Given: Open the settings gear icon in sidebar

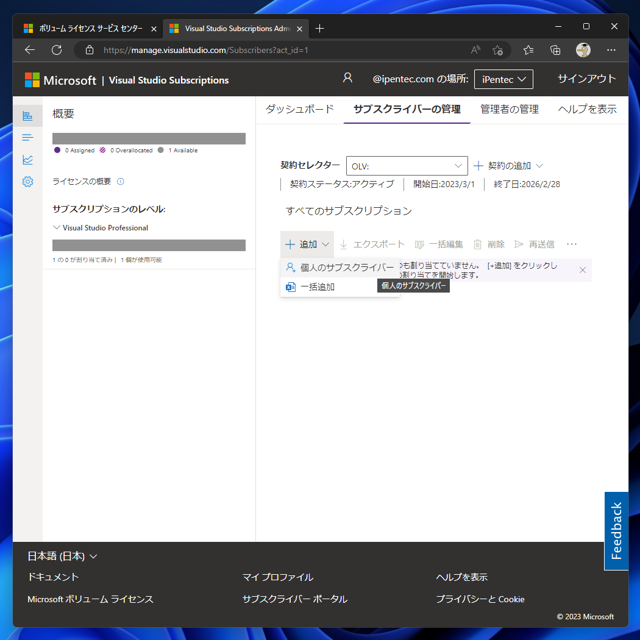Looking at the screenshot, I should point(27,181).
